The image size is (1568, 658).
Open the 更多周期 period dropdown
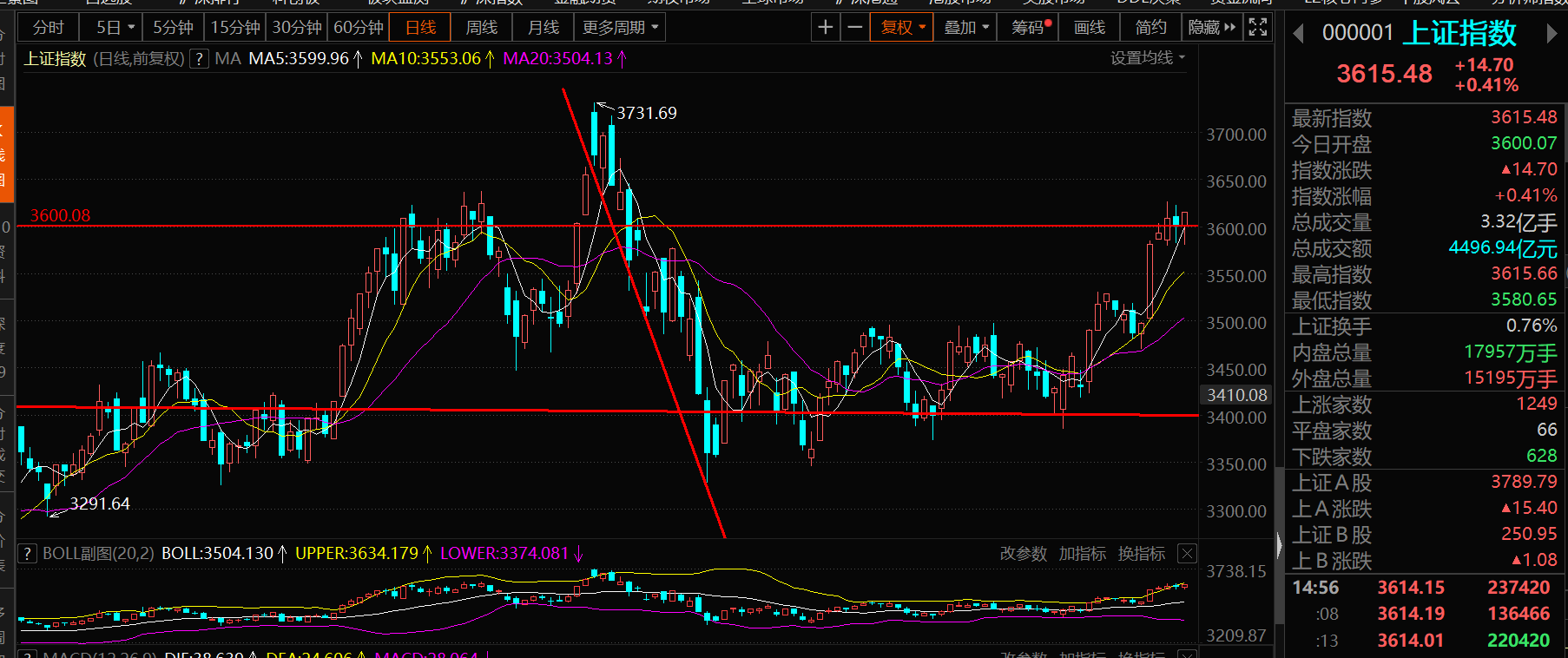[620, 28]
